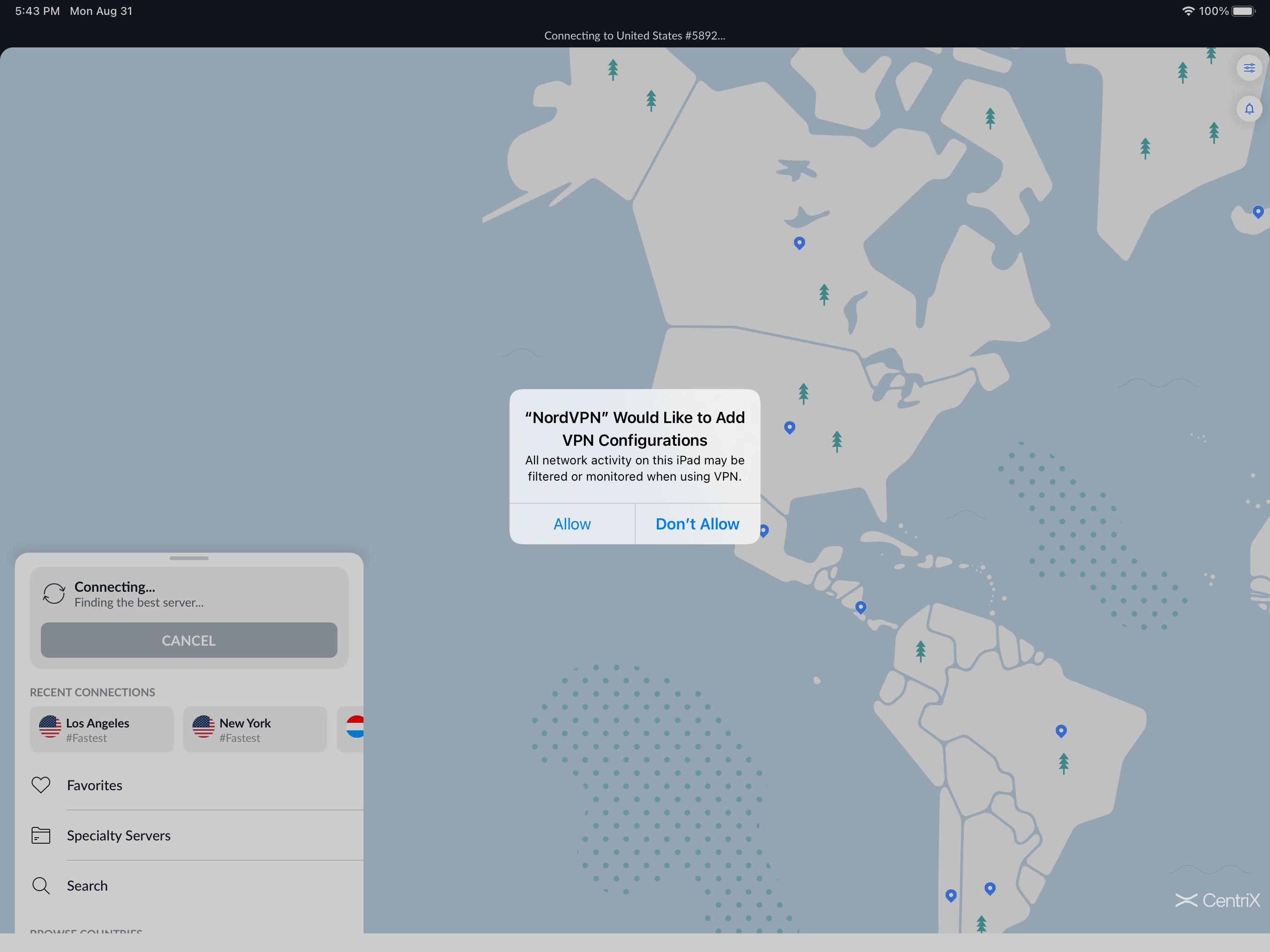The image size is (1270, 952).
Task: Reconnect to Los Angeles recent connection
Action: pyautogui.click(x=102, y=729)
